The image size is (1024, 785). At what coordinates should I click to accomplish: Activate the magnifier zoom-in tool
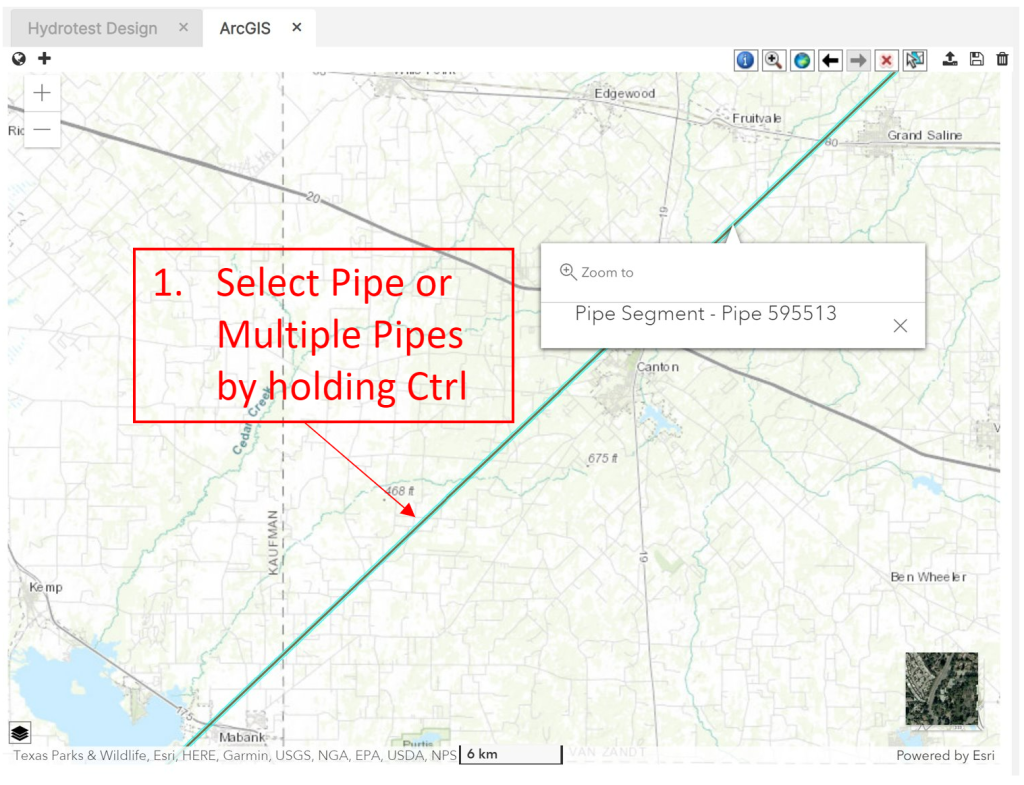(x=774, y=60)
